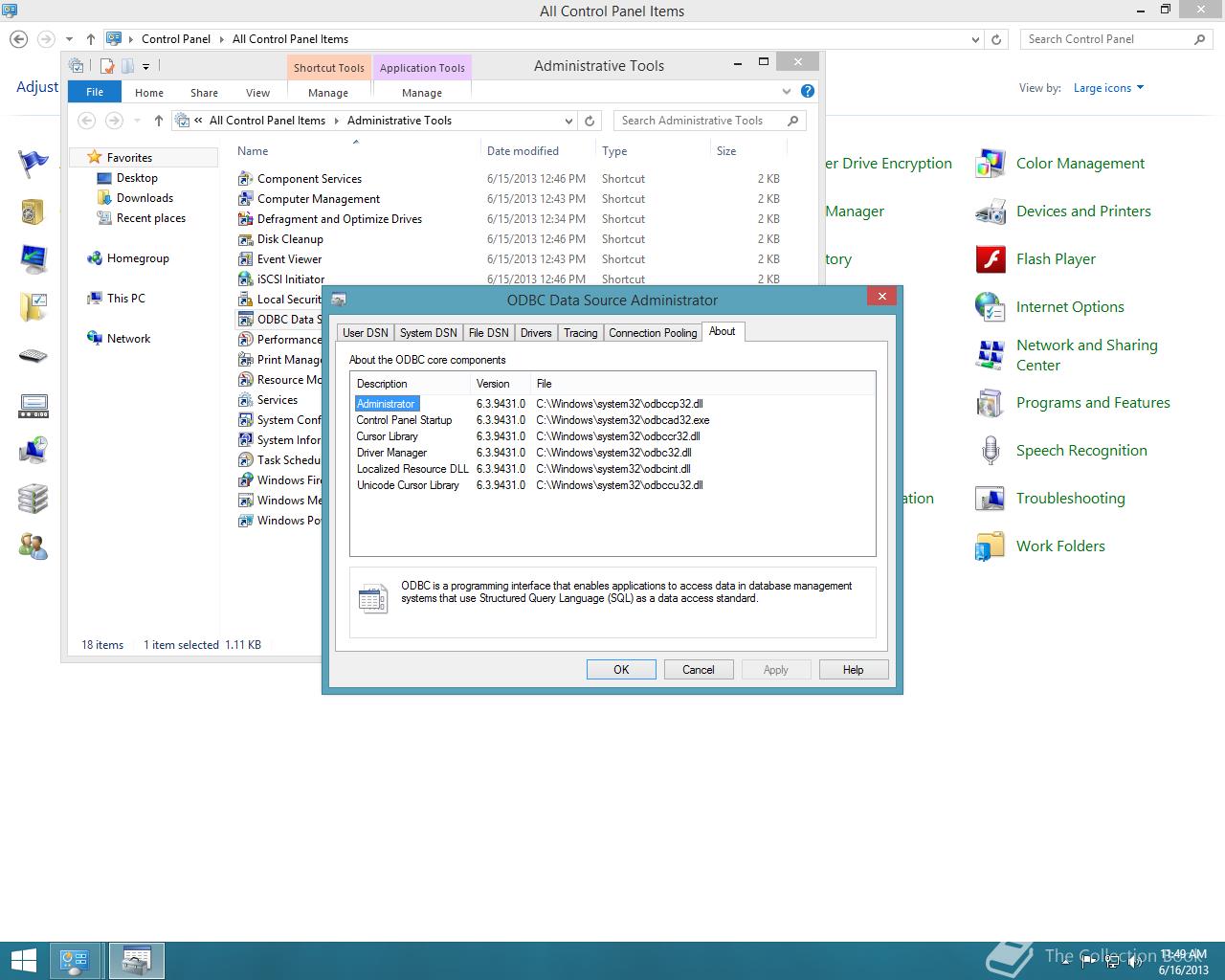This screenshot has height=980, width=1225.
Task: Click Control Panel breadcrumb in address bar
Action: (176, 39)
